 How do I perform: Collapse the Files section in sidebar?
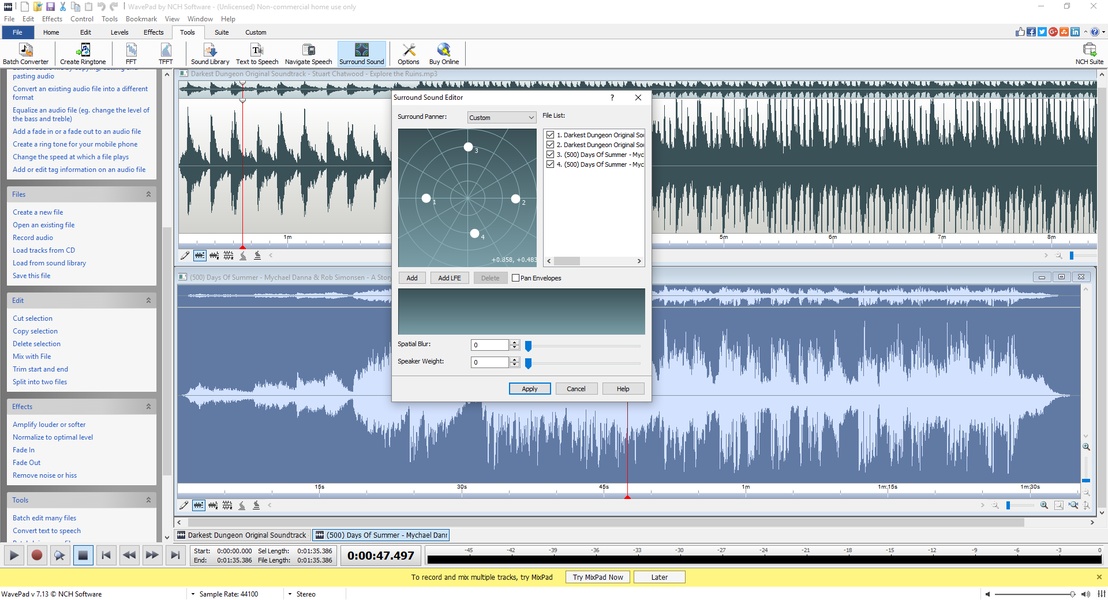coord(148,194)
